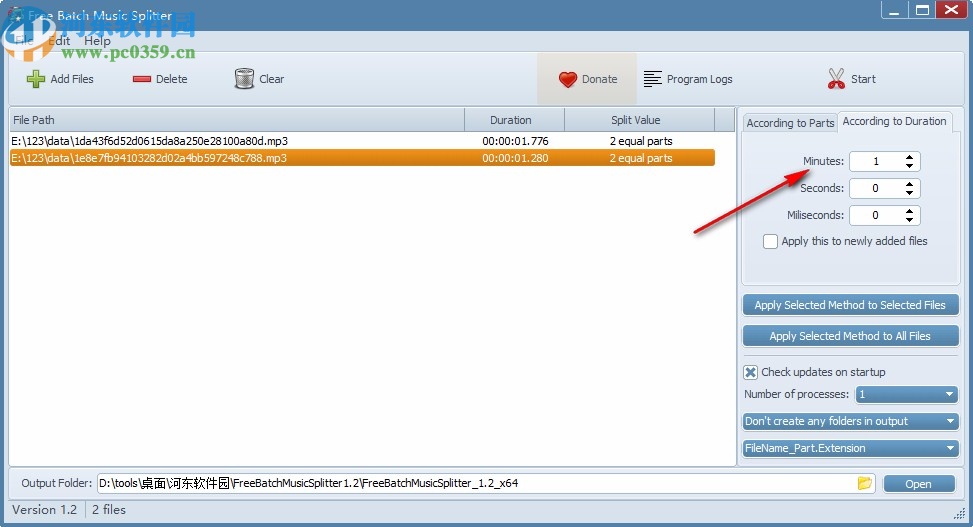Click in the Miliseconds input field
Screen dimensions: 973x527
(x=876, y=215)
